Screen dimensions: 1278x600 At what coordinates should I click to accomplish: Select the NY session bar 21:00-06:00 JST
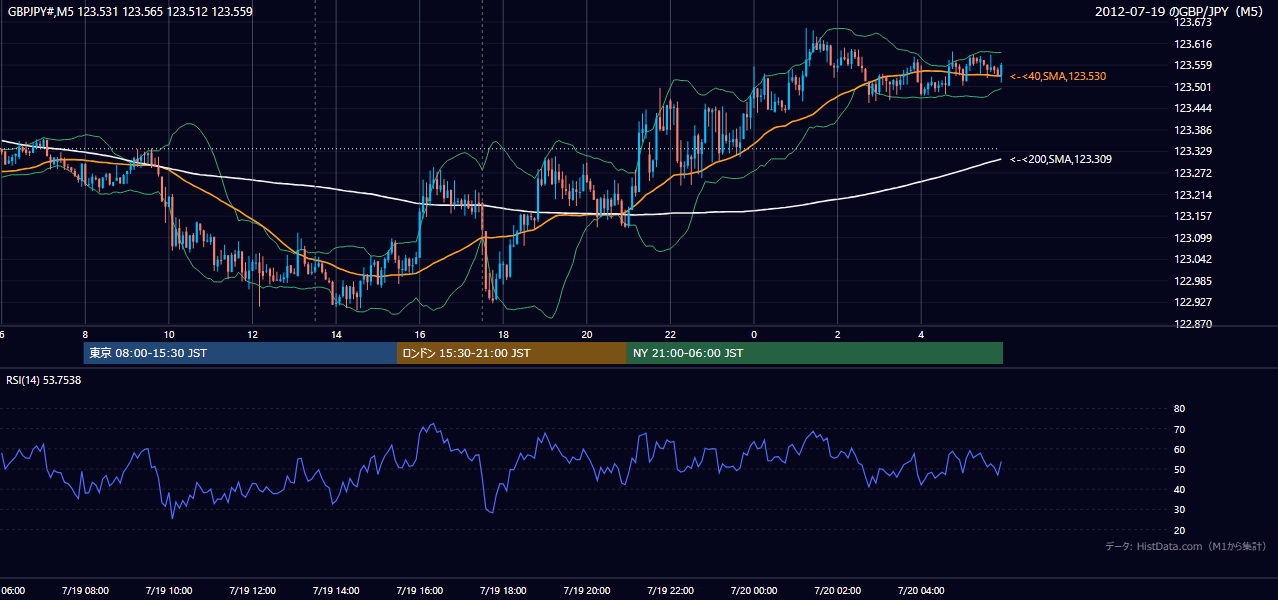point(815,353)
